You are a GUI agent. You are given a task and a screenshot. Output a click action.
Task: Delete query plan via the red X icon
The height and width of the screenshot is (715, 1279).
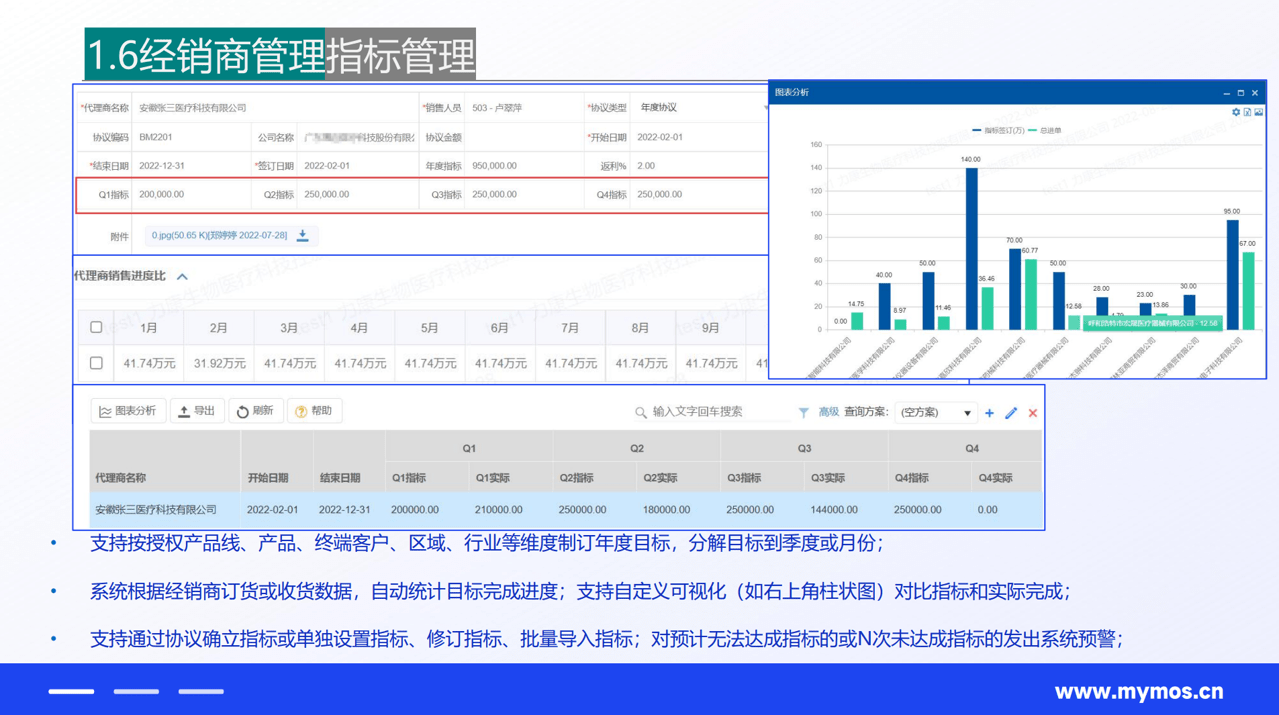coord(1032,412)
